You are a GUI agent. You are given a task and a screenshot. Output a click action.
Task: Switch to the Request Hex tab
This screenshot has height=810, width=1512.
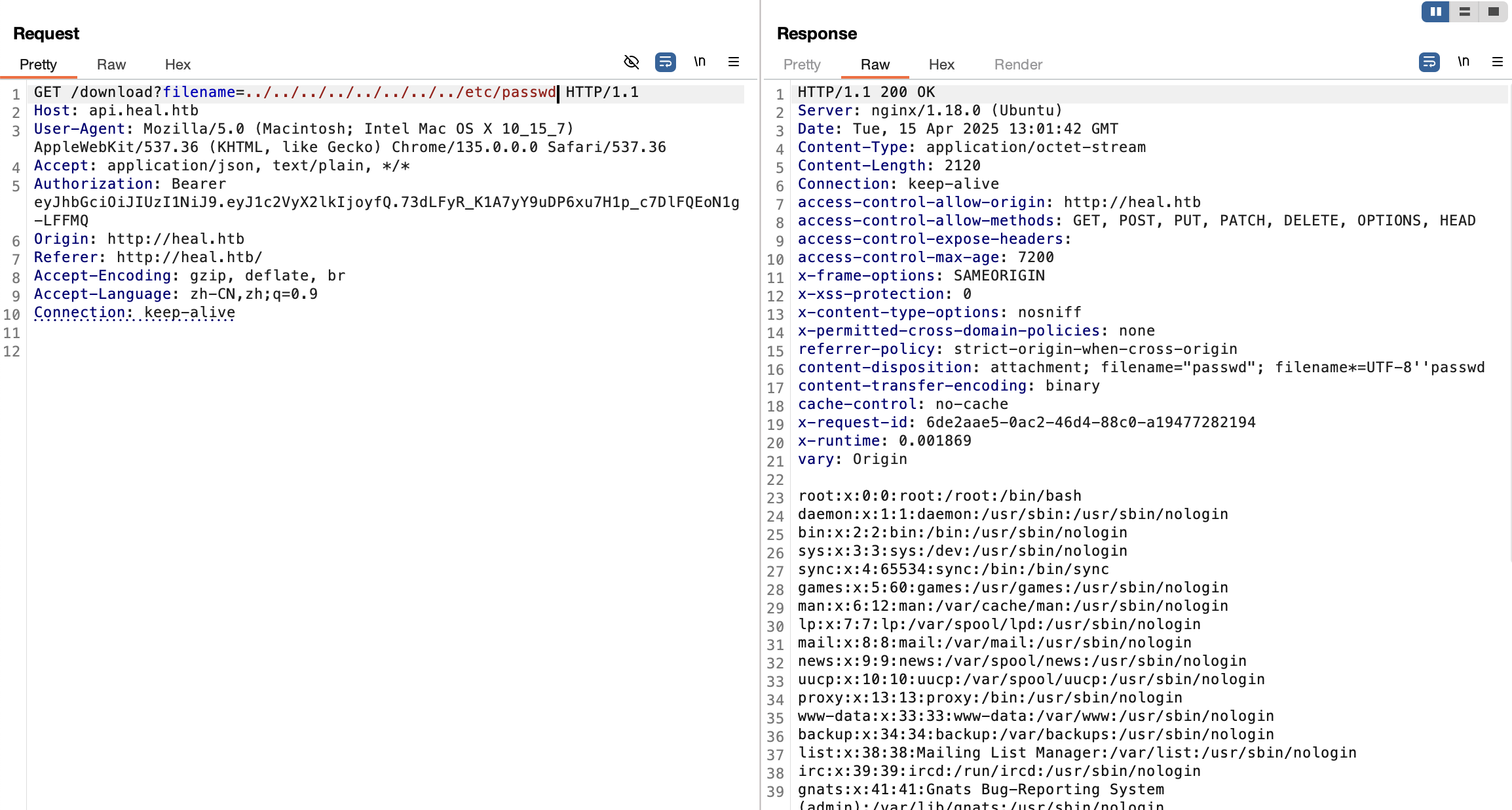point(178,64)
